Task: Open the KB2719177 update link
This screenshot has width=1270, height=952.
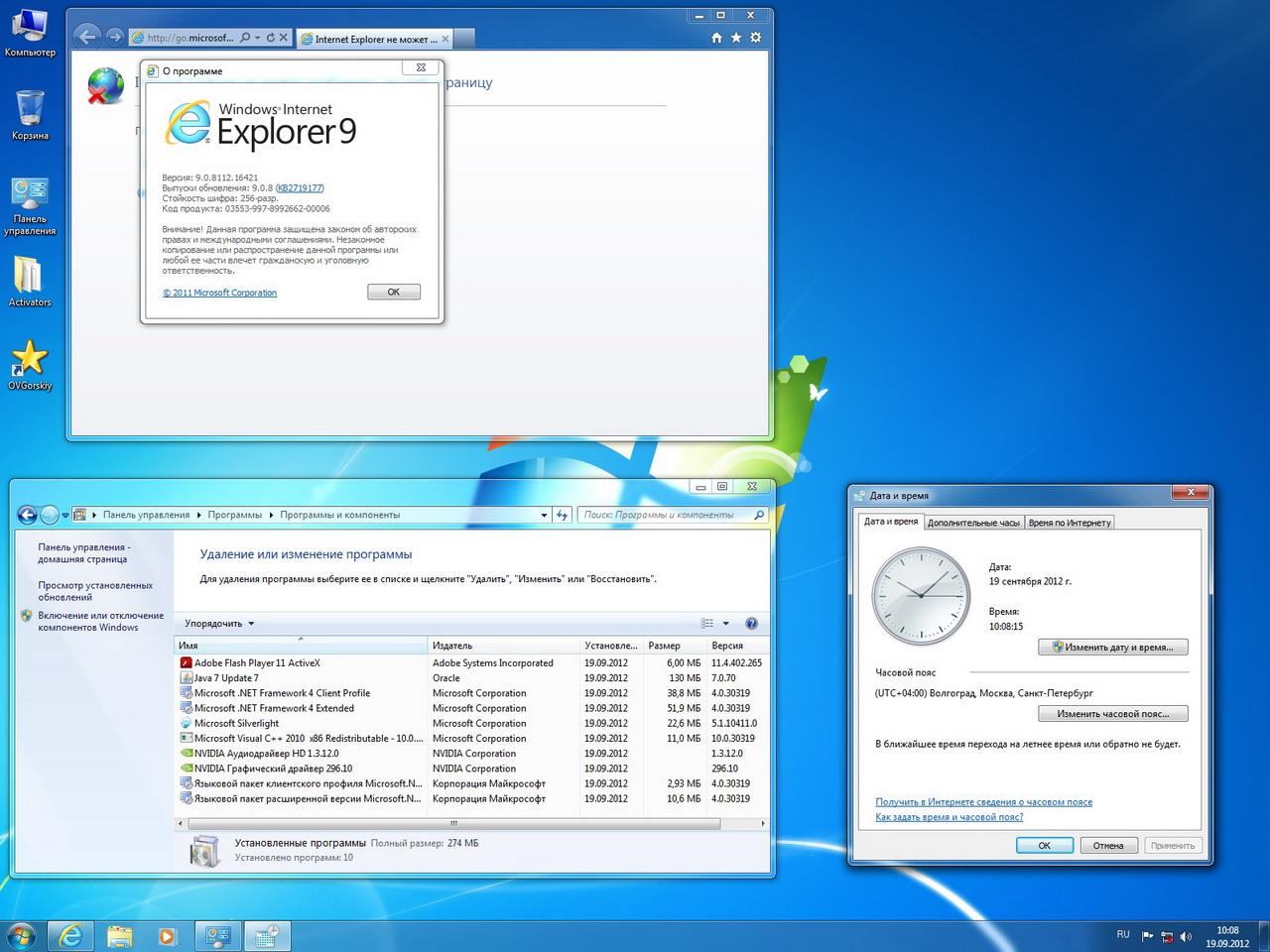Action: click(300, 188)
